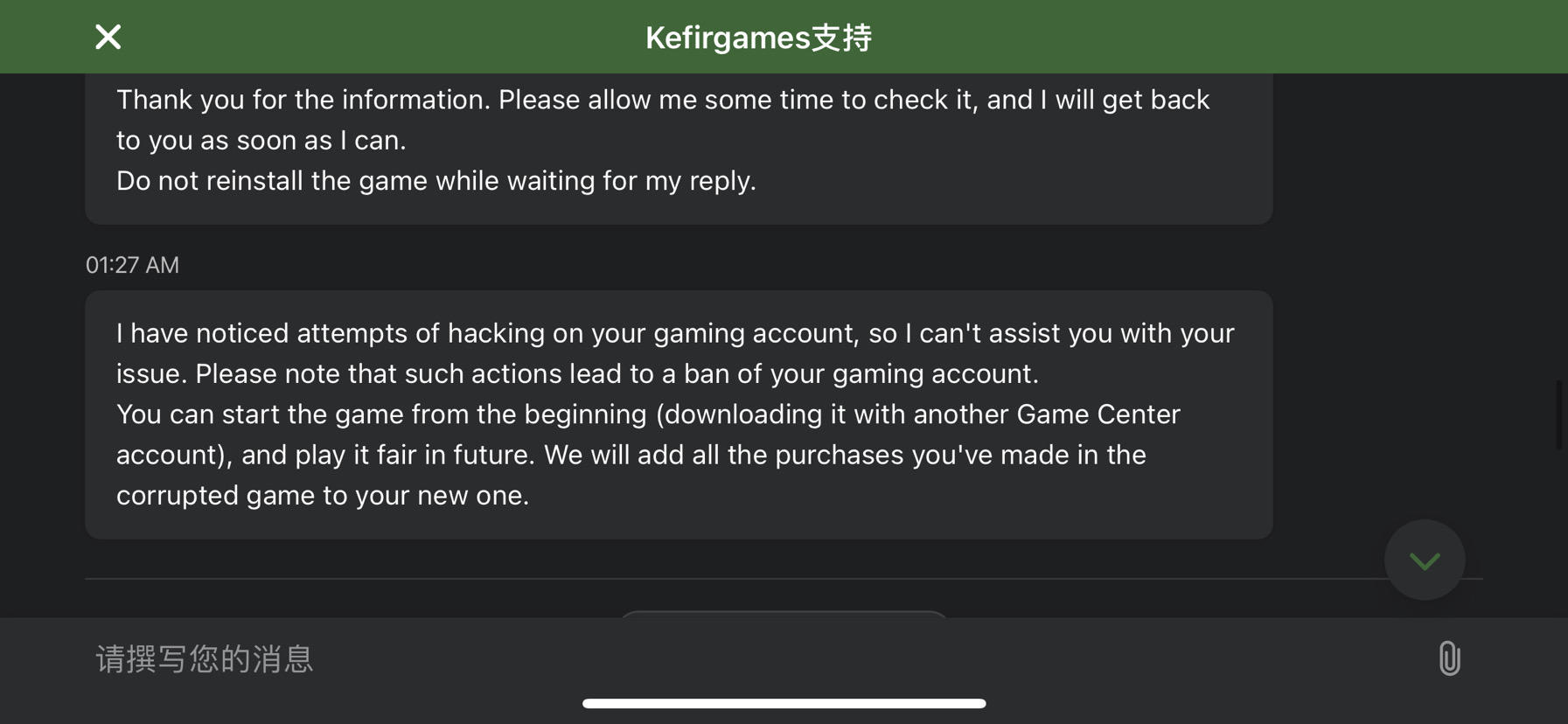This screenshot has height=724, width=1568.
Task: Click the horizontal divider under the messages
Action: pyautogui.click(x=784, y=579)
